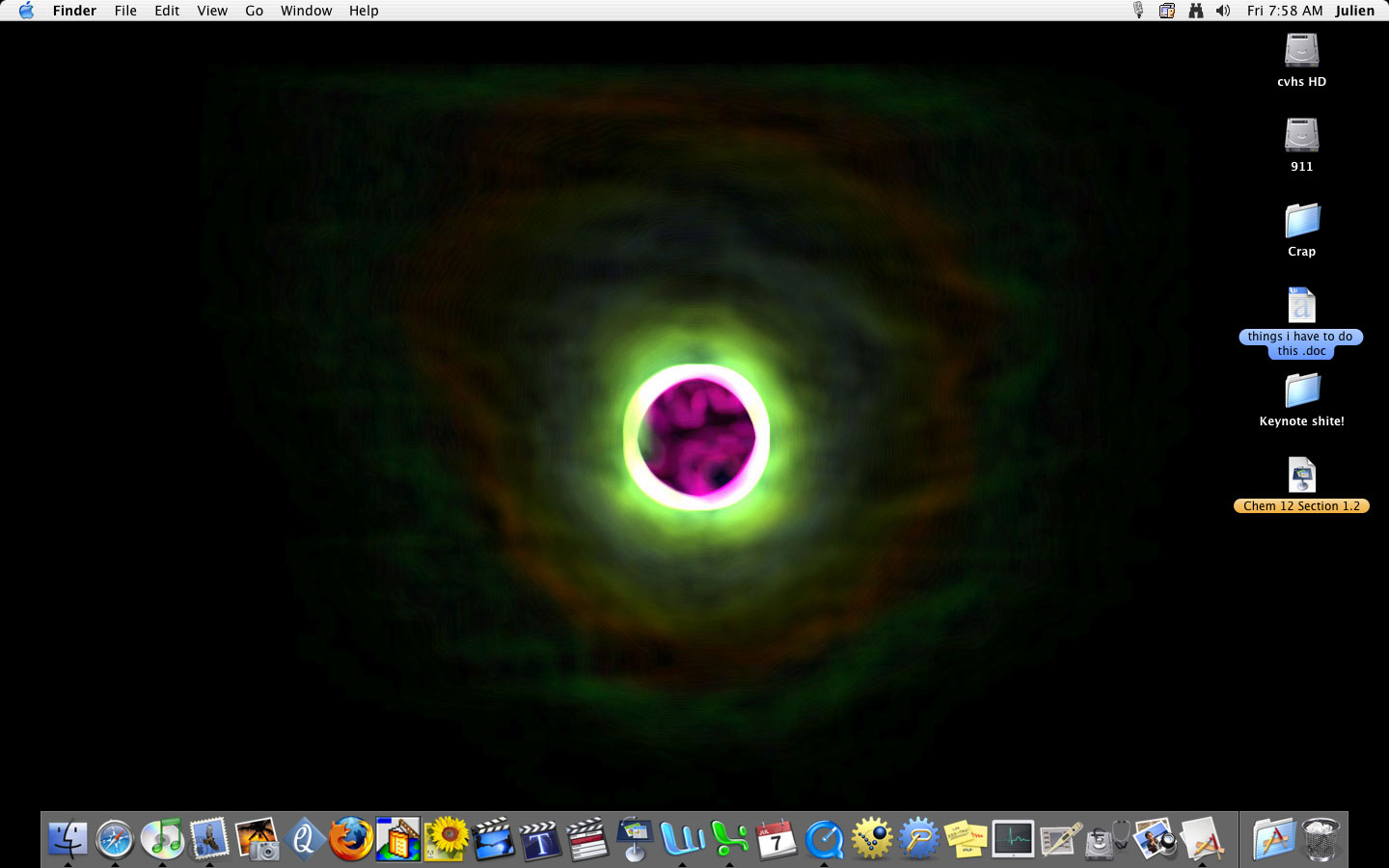Open the sunflower Adobe icon in Dock
The height and width of the screenshot is (868, 1389).
pos(446,838)
